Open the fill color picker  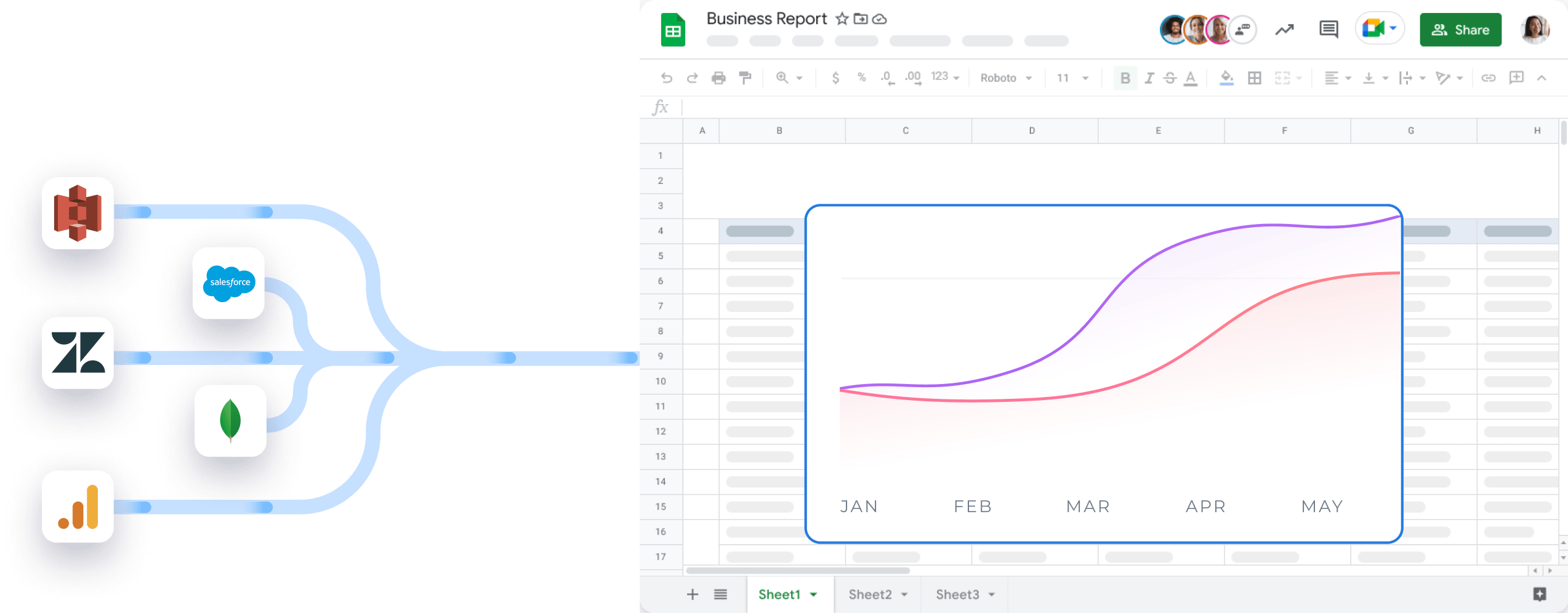(x=1226, y=78)
